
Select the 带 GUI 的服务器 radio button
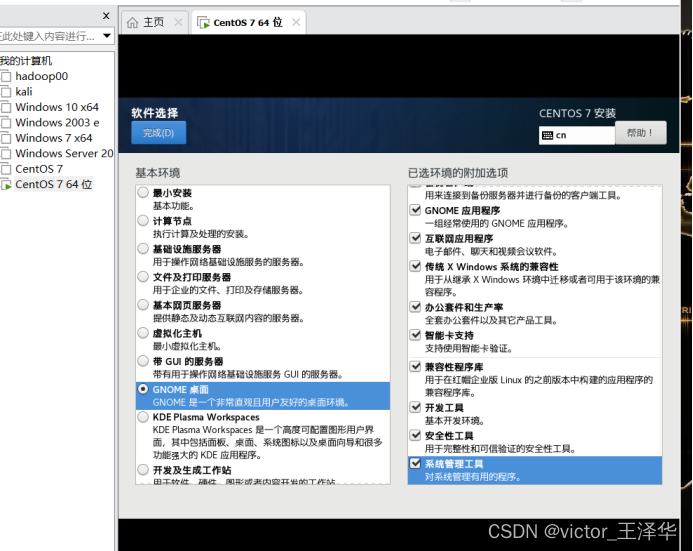coord(143,361)
